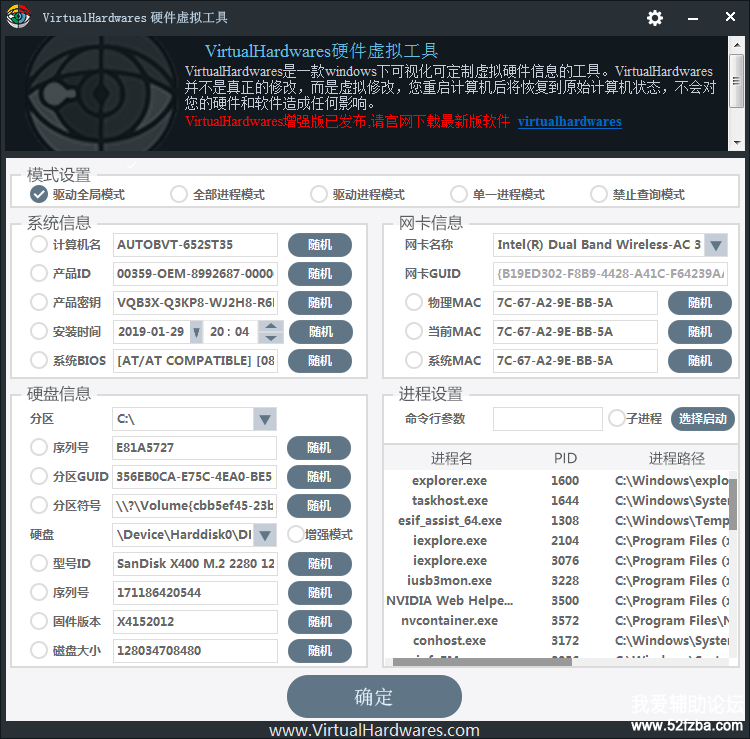750x739 pixels.
Task: Toggle the 增强模式 option
Action: coord(296,534)
